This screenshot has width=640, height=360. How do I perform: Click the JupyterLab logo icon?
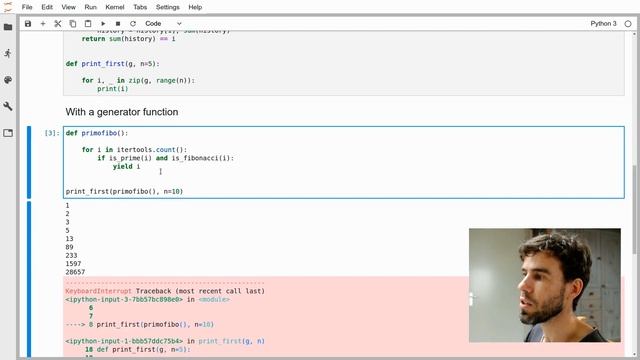8,7
